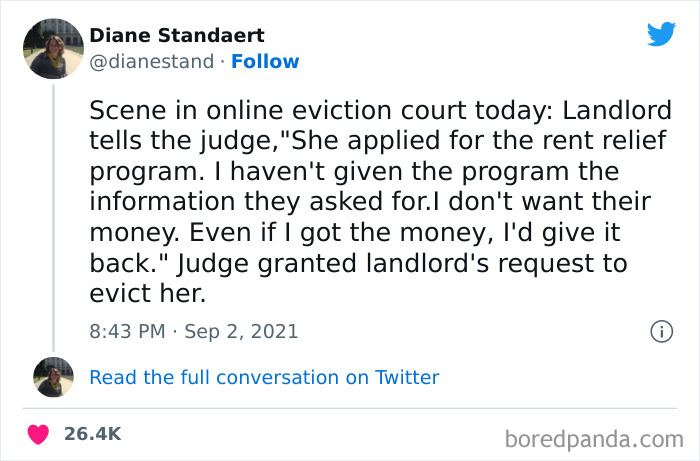Read the full conversation on Twitter

point(264,378)
